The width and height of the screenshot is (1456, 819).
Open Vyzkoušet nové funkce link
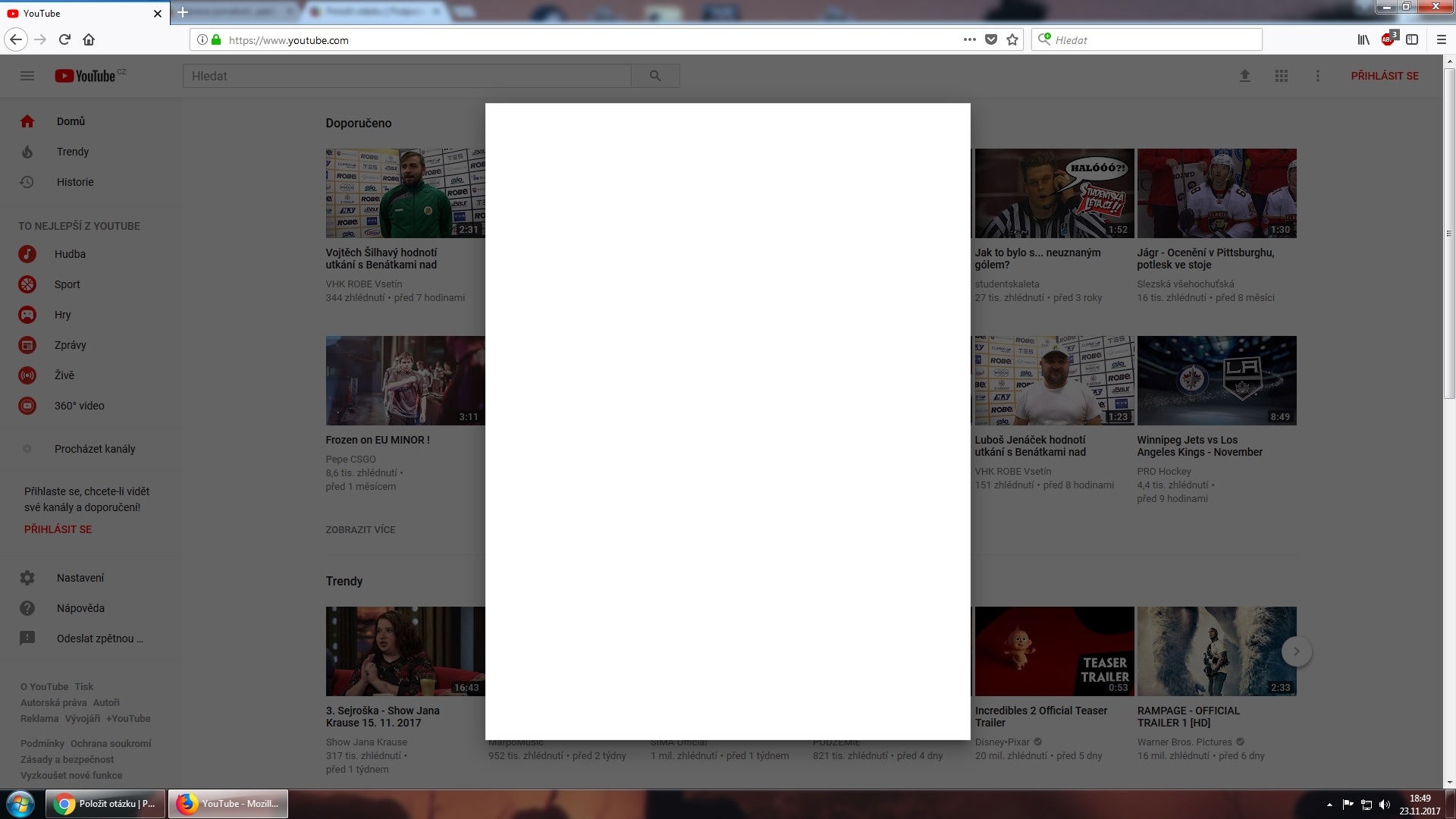[71, 776]
